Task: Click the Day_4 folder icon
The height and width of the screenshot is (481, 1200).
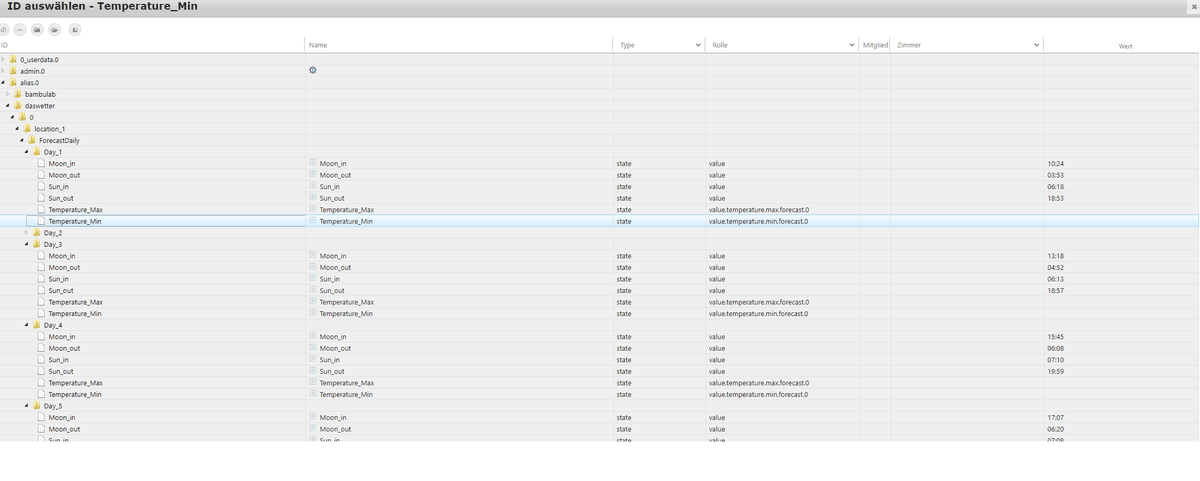Action: tap(37, 325)
